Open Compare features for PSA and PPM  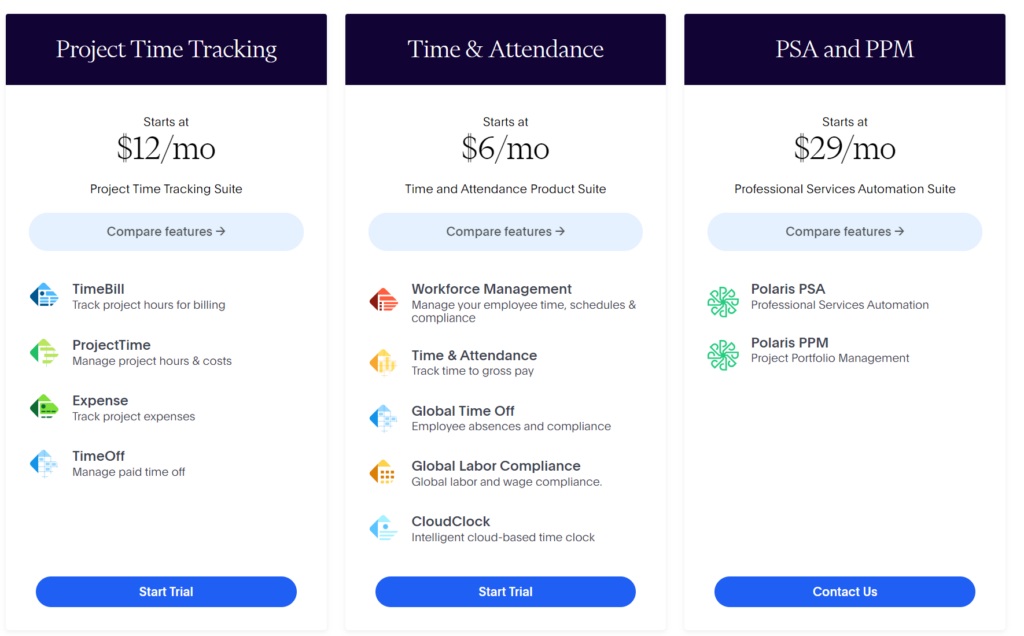click(844, 231)
